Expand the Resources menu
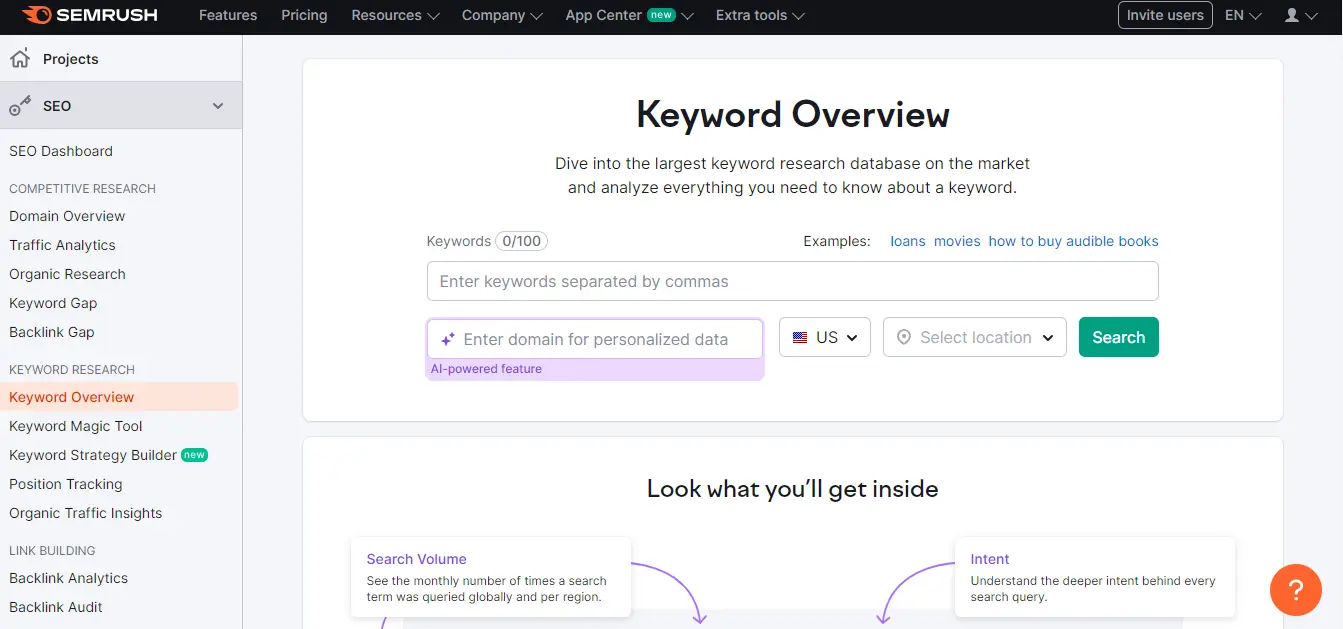Image resolution: width=1343 pixels, height=629 pixels. point(395,15)
